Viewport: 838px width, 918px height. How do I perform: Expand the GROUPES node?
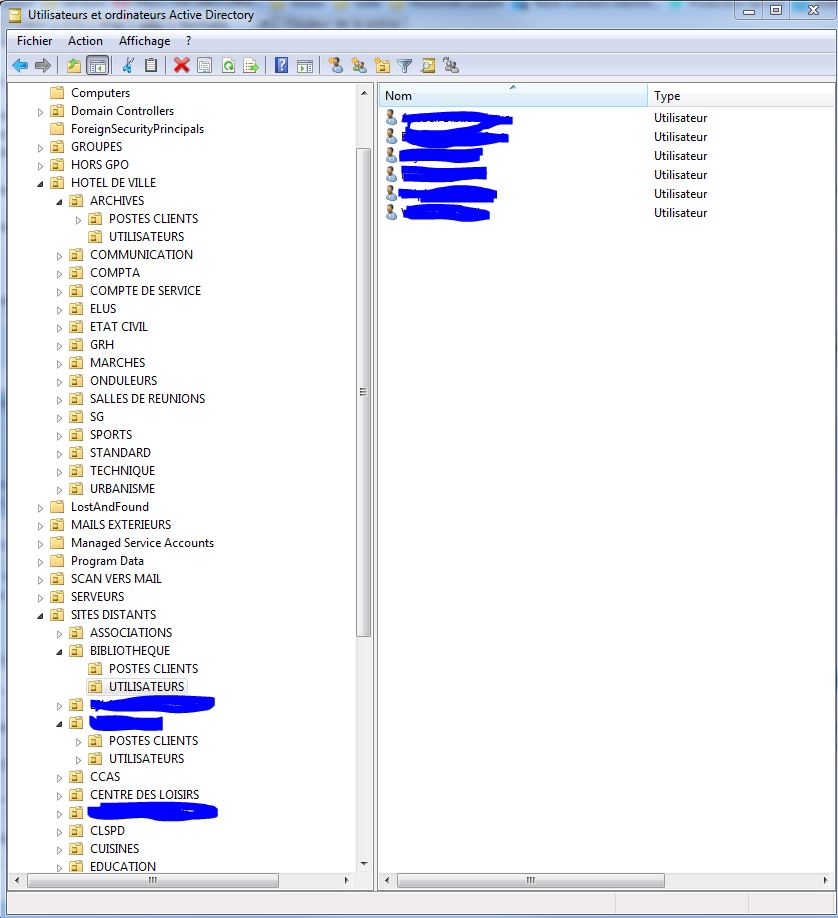(x=40, y=148)
